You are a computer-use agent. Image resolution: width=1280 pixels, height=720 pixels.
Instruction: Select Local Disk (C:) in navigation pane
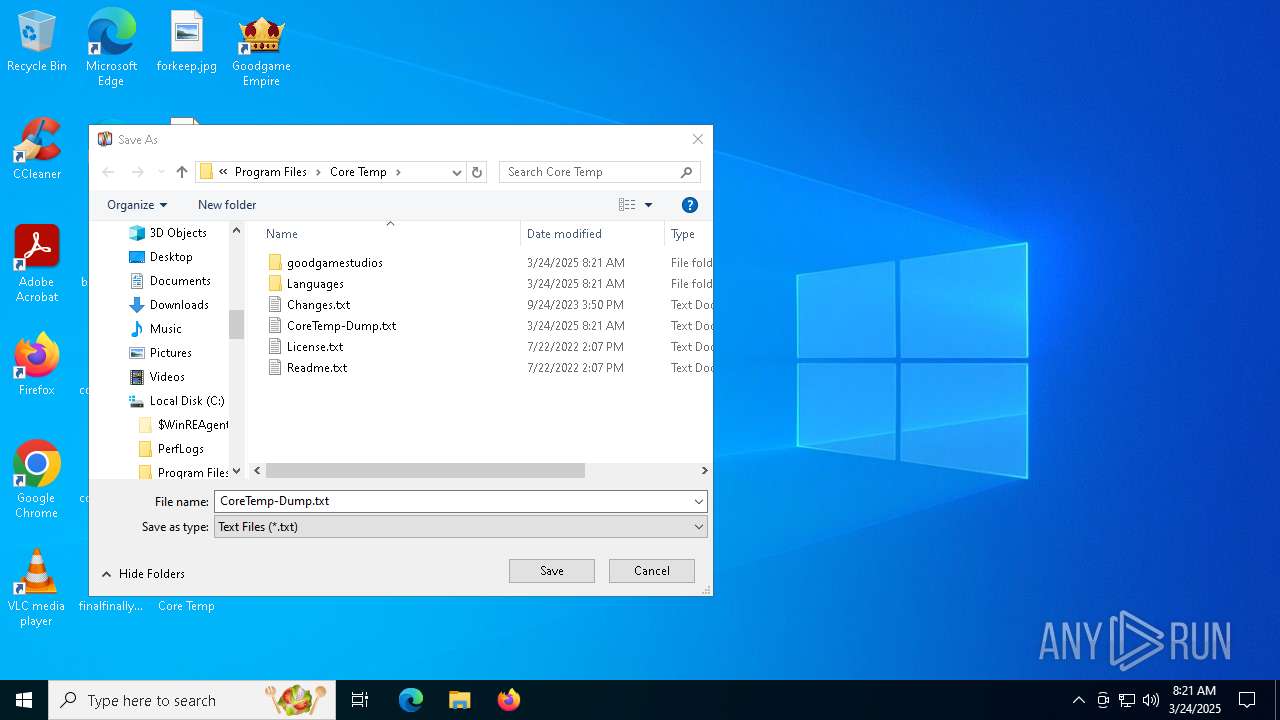pos(176,401)
